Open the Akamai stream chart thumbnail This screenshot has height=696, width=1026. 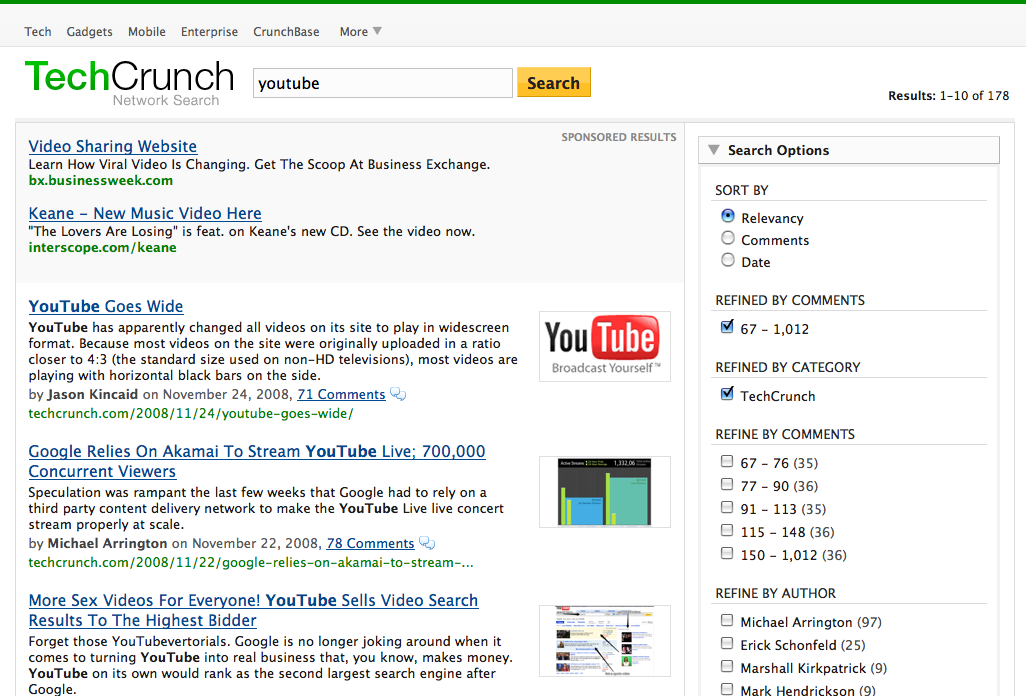coord(604,491)
